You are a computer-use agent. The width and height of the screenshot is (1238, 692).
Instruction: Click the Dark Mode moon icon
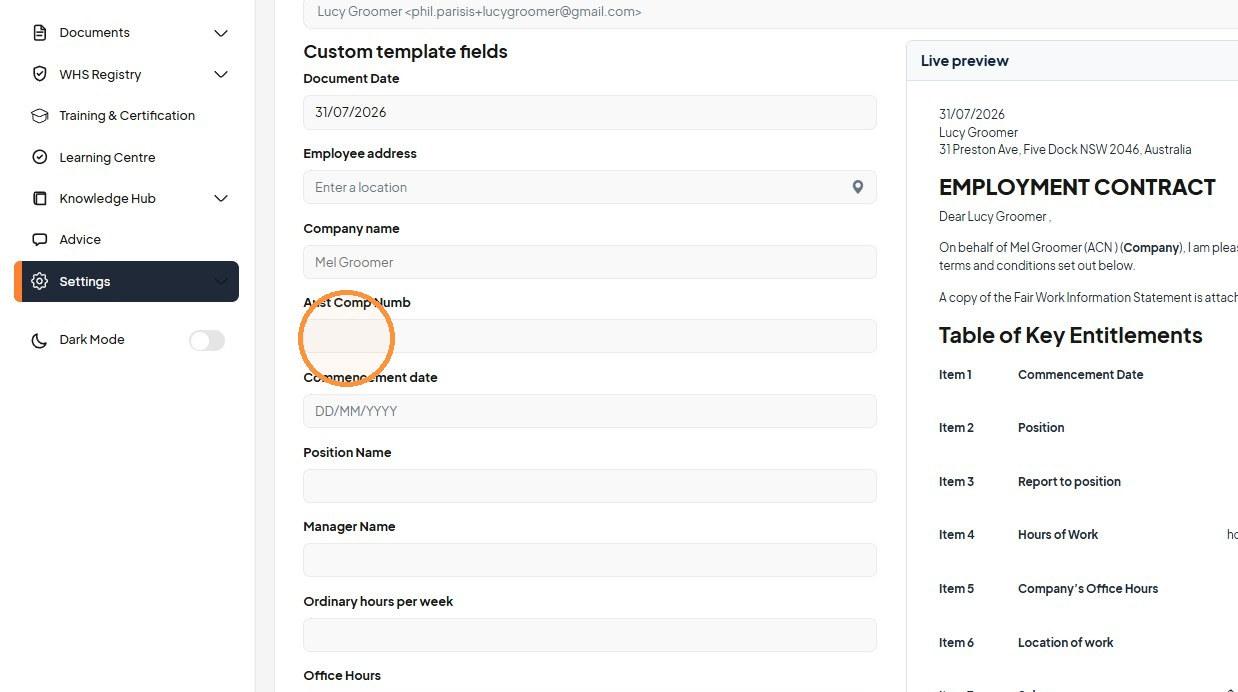(39, 340)
